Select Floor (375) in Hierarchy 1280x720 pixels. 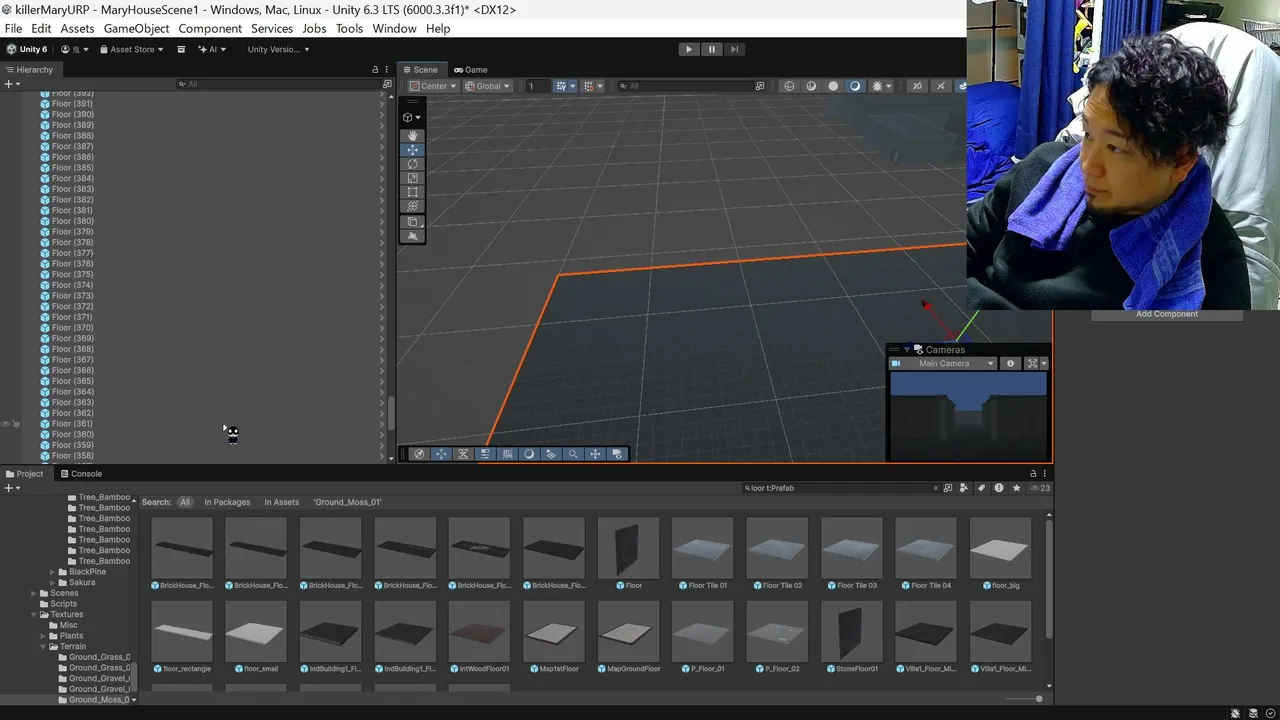coord(72,275)
